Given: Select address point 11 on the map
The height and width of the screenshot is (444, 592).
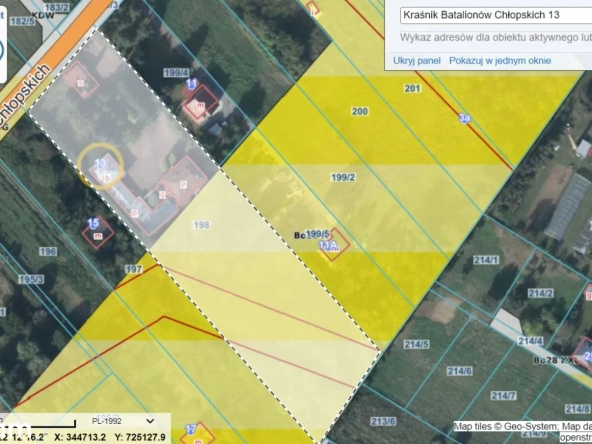Looking at the screenshot, I should coord(192,83).
